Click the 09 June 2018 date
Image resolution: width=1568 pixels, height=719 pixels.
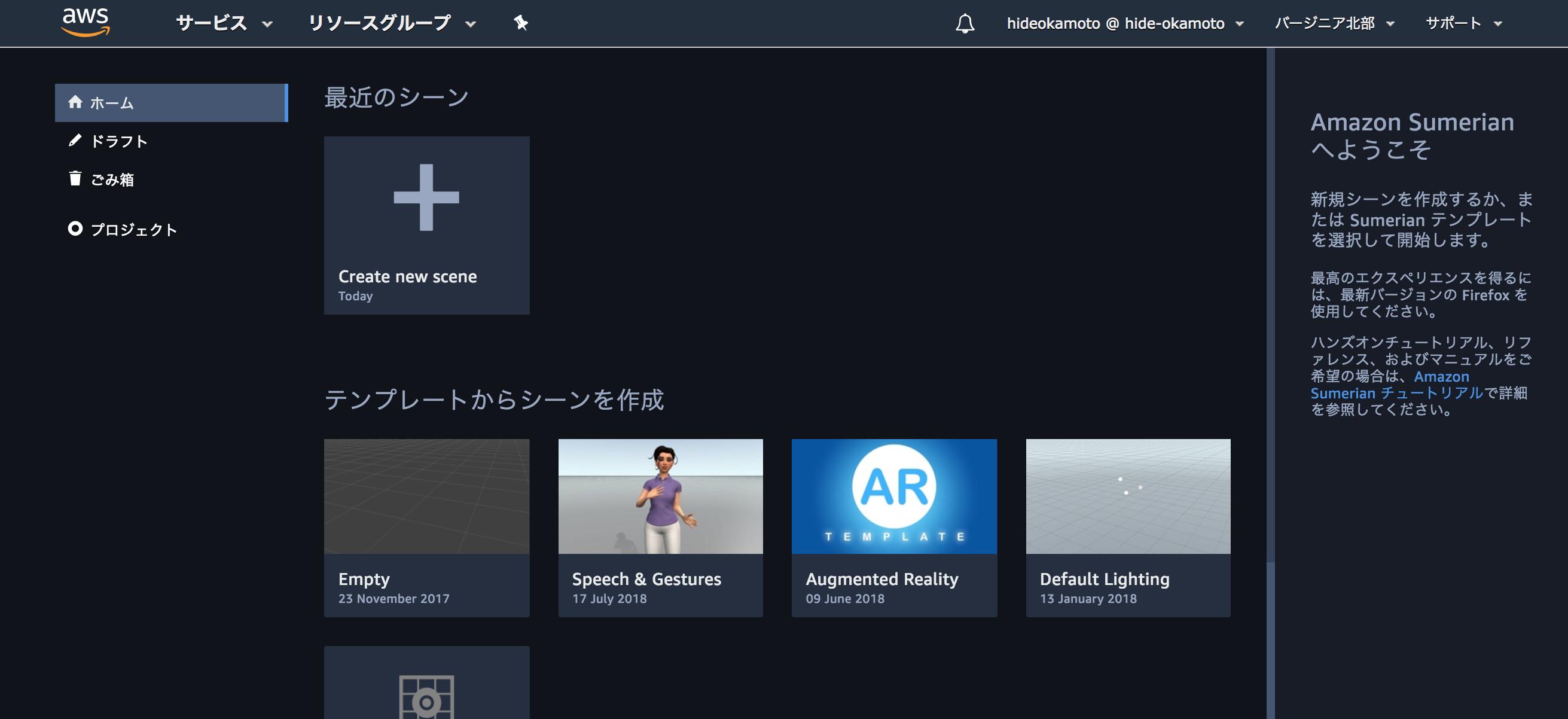845,598
